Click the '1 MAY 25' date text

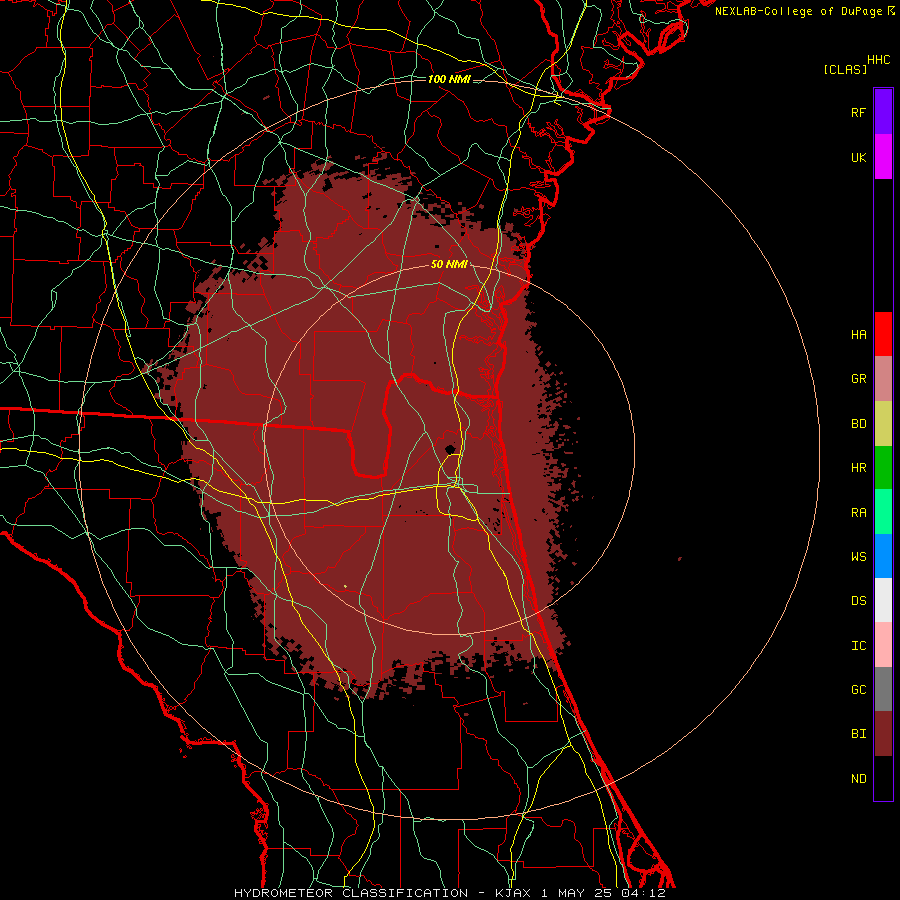(x=577, y=893)
